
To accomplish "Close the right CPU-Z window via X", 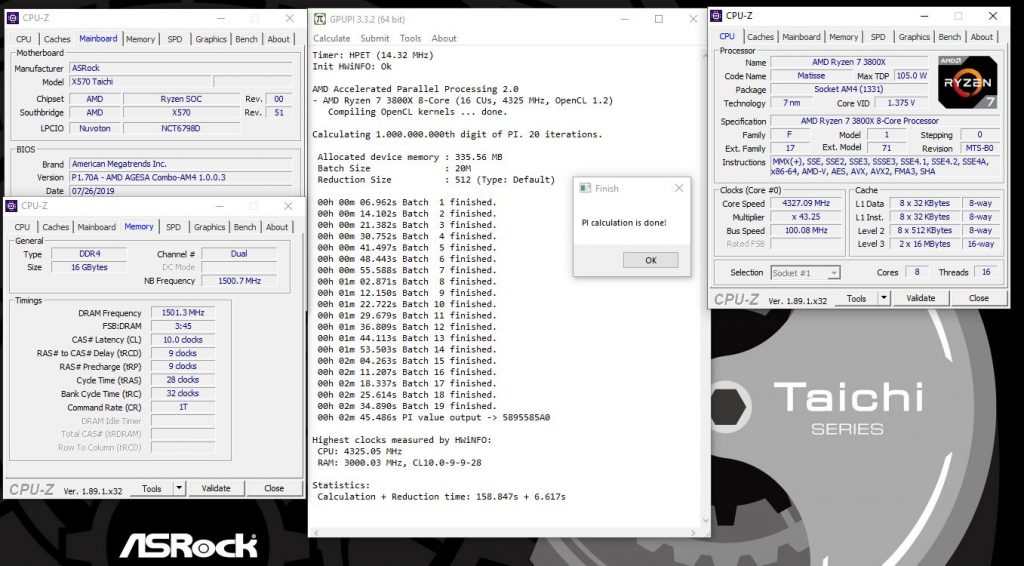I will pos(993,16).
